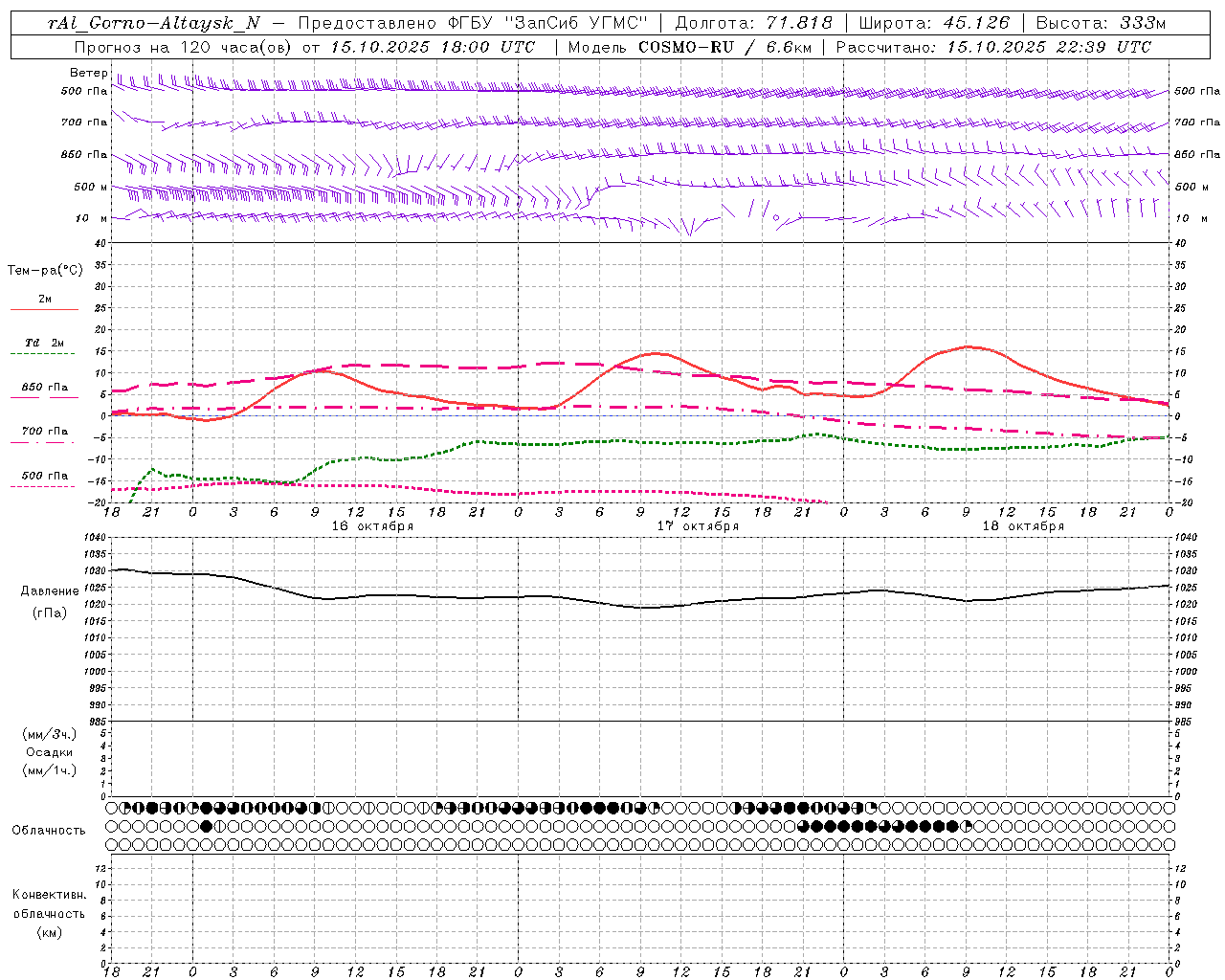The width and height of the screenshot is (1225, 980).
Task: Click the "Облачность" cloudiness label
Action: (49, 831)
